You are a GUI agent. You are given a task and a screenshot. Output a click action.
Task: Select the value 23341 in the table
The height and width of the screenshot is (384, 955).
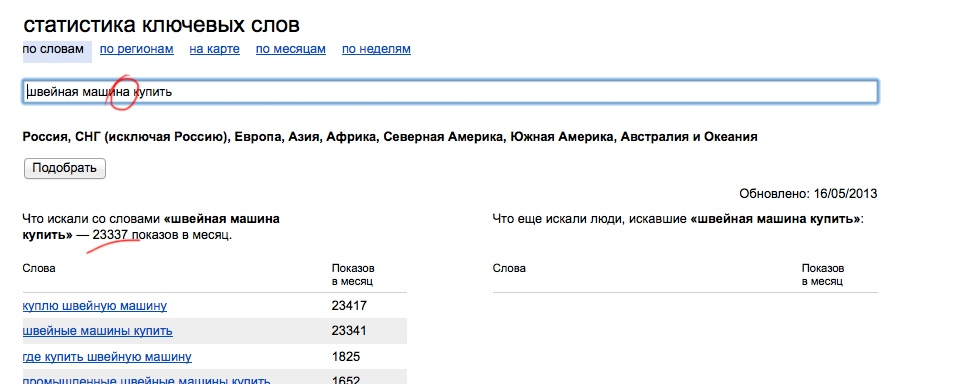349,331
